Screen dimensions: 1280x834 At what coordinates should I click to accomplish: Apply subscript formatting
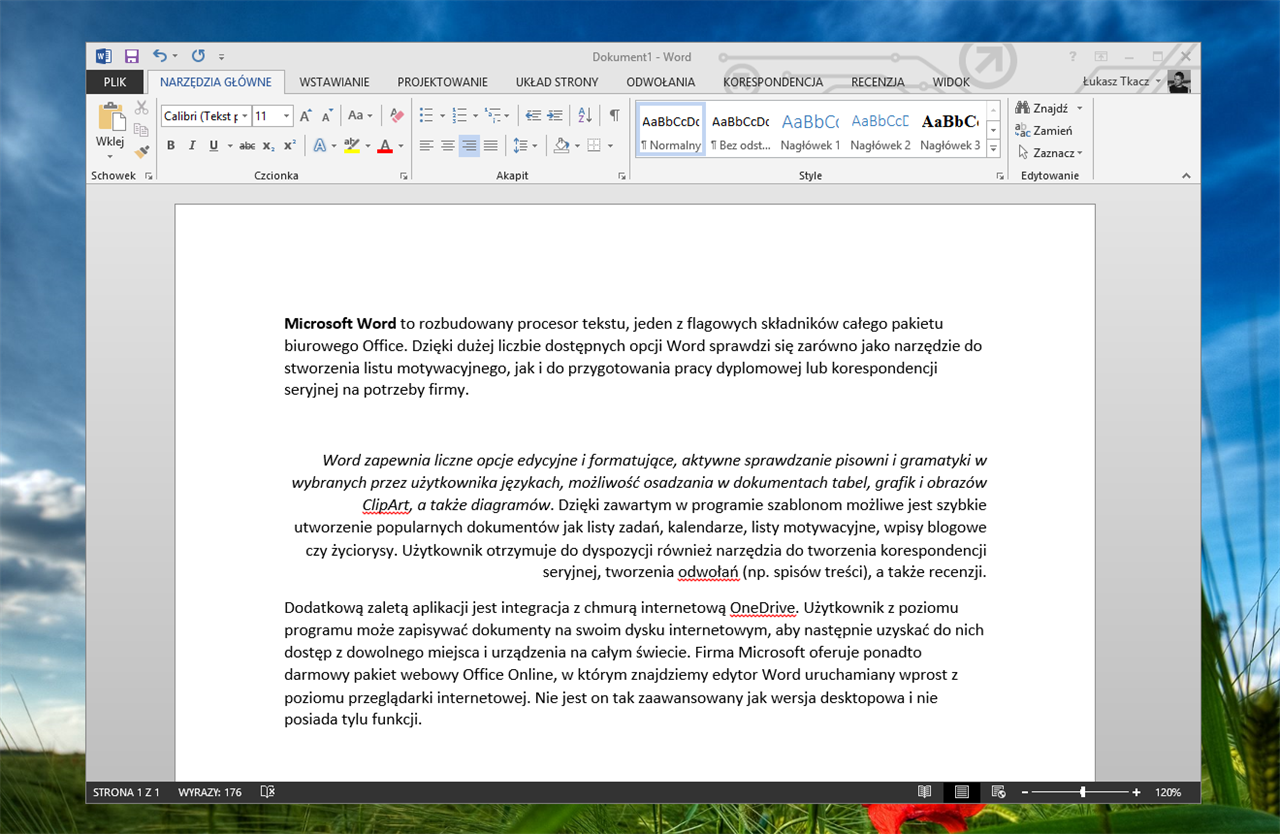point(268,146)
